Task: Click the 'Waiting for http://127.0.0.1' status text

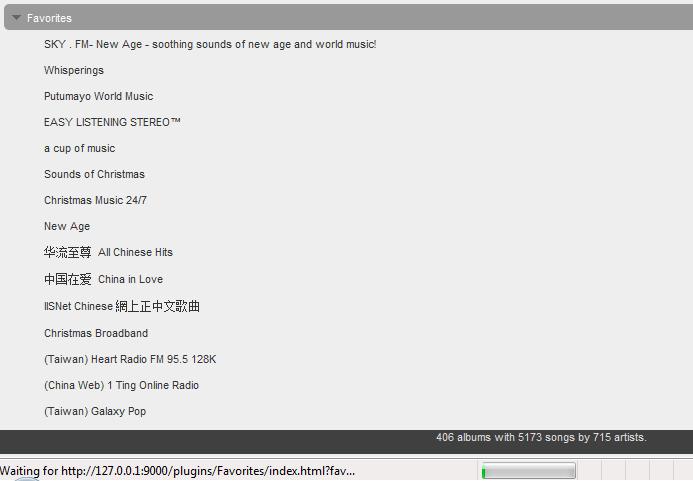Action: pyautogui.click(x=178, y=471)
